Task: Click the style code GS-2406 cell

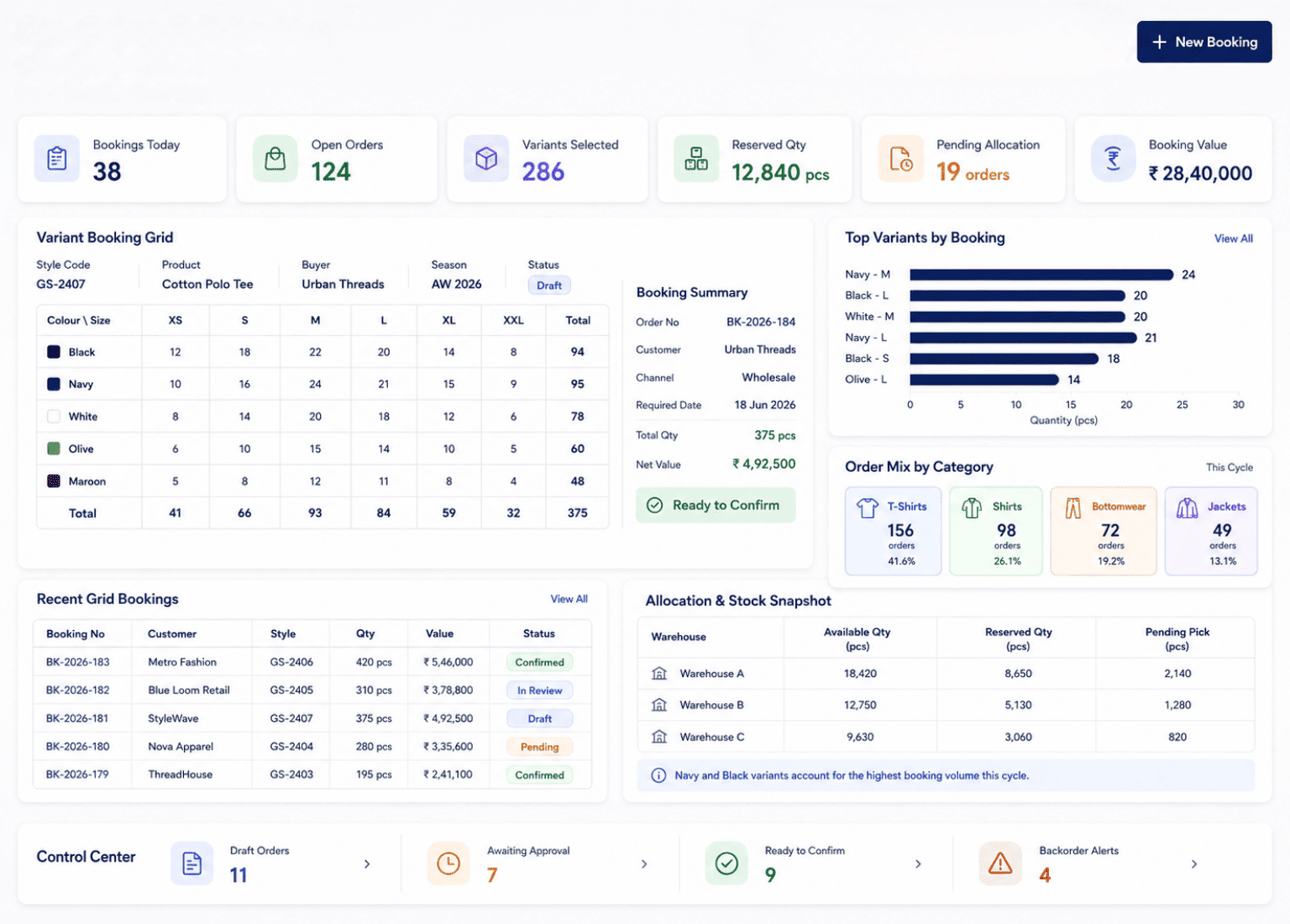Action: [291, 662]
